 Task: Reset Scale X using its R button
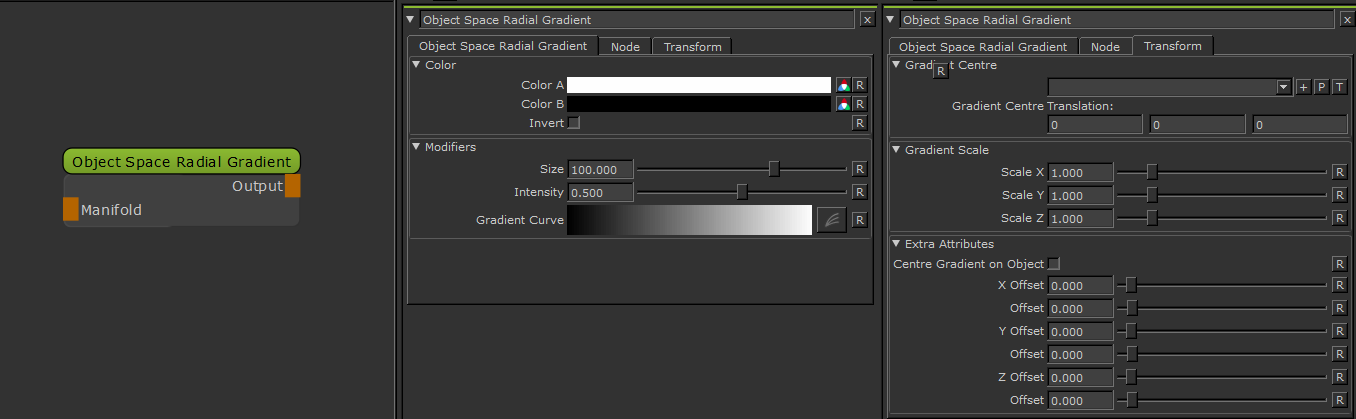tap(1339, 172)
